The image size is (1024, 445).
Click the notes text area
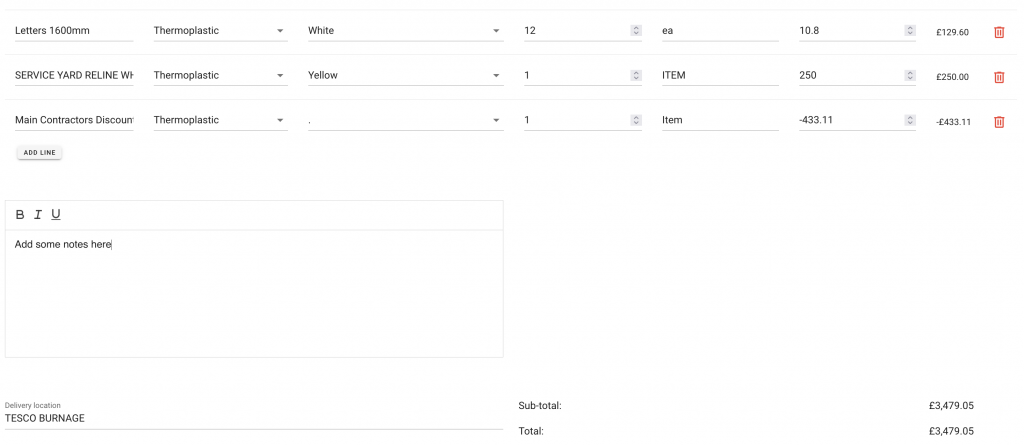[254, 295]
